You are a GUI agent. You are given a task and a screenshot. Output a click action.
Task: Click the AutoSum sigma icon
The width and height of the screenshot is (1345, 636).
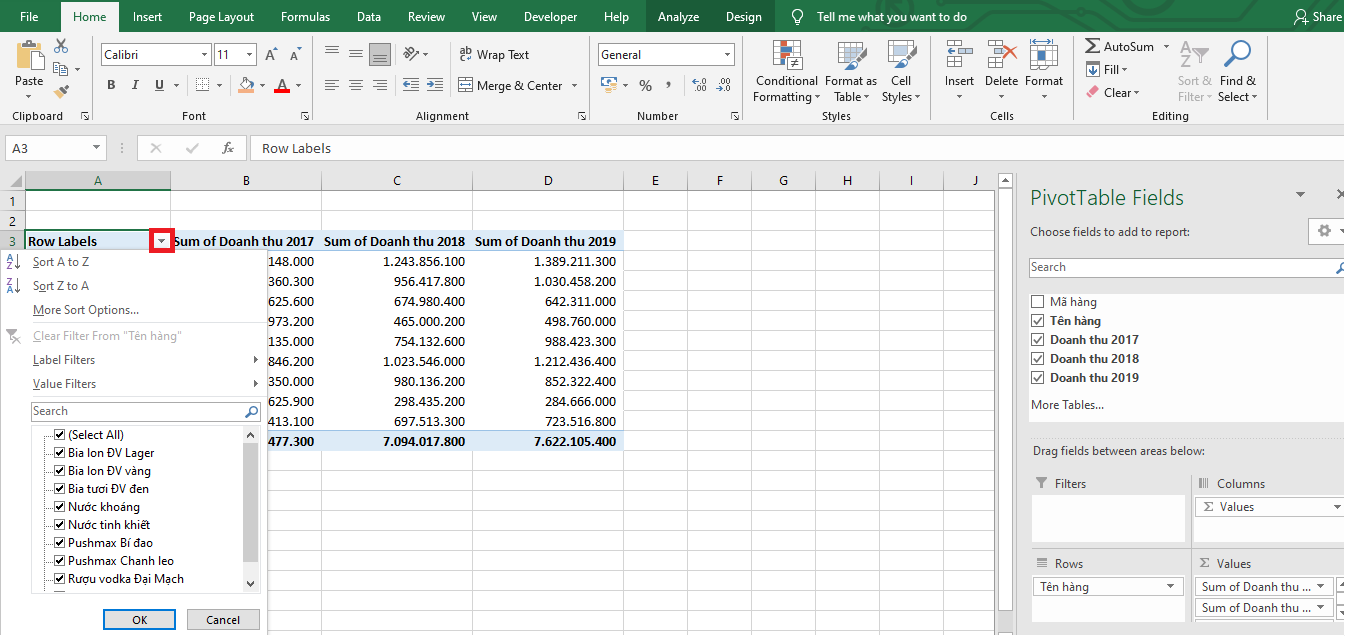pos(1093,47)
